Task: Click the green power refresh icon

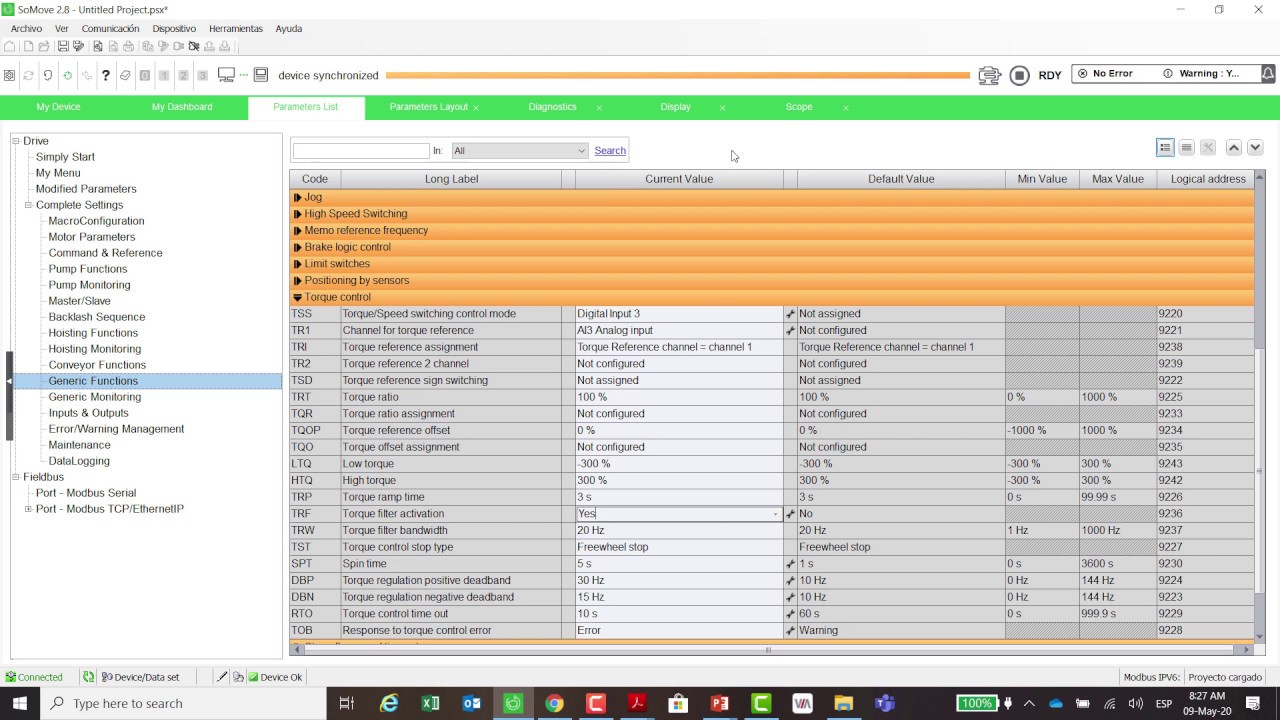Action: [67, 75]
